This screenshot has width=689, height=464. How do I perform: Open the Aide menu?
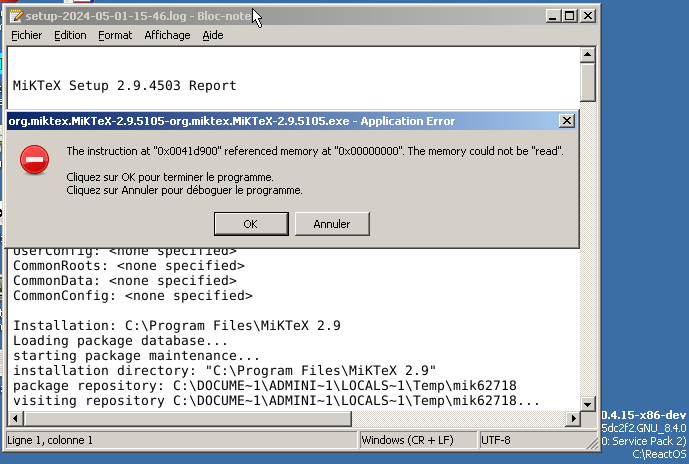pos(213,35)
